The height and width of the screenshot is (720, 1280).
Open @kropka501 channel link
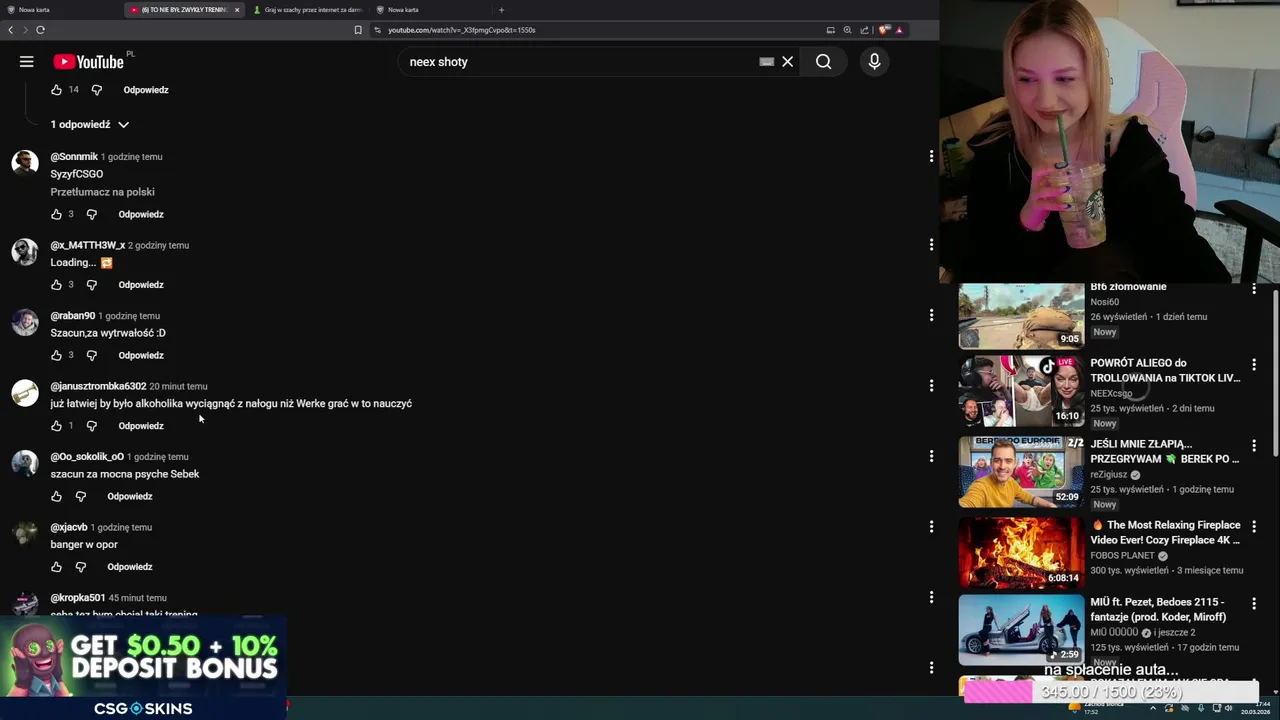[78, 598]
